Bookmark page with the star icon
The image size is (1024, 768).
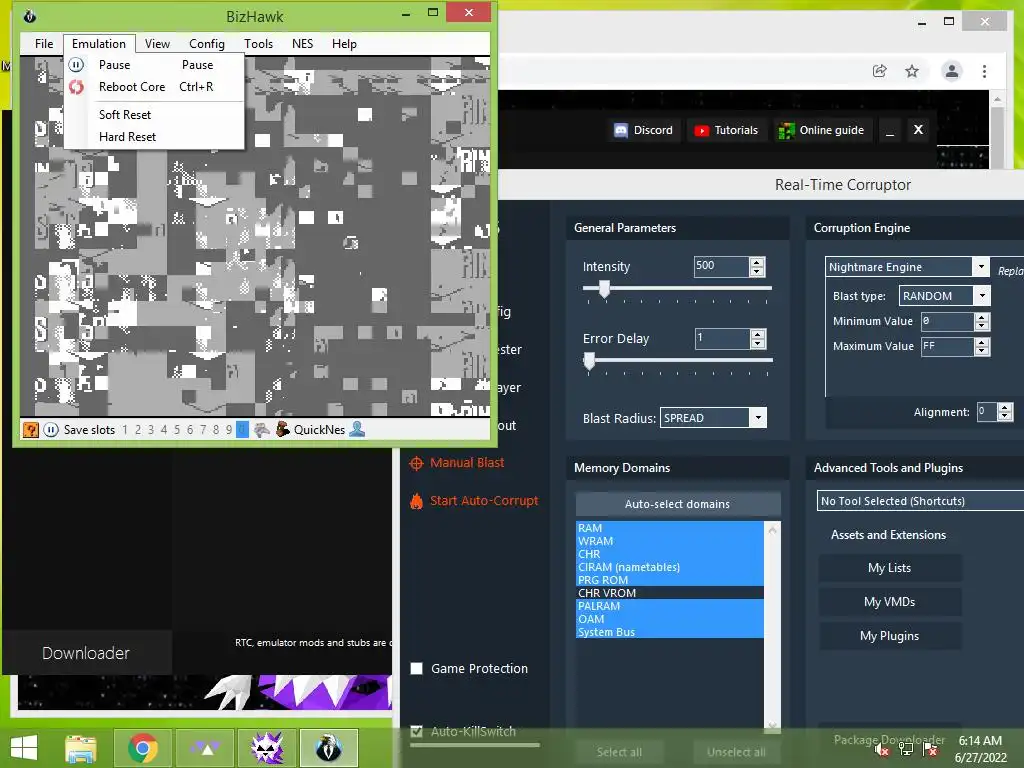(x=912, y=71)
